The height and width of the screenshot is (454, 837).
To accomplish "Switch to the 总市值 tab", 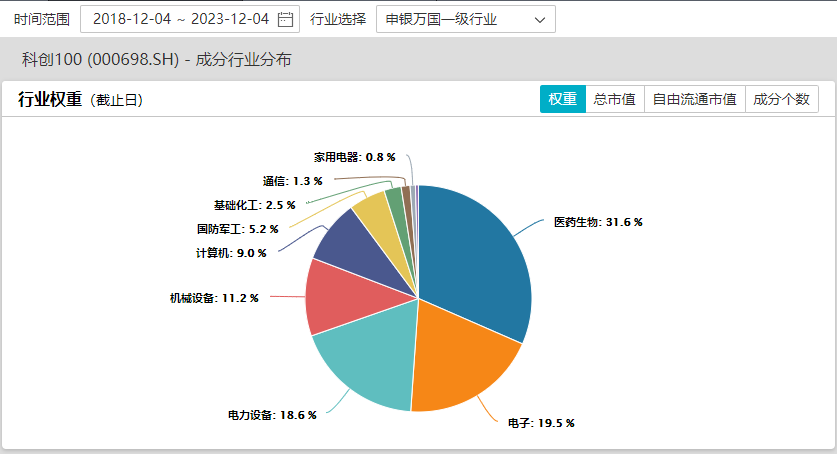I will (x=614, y=99).
